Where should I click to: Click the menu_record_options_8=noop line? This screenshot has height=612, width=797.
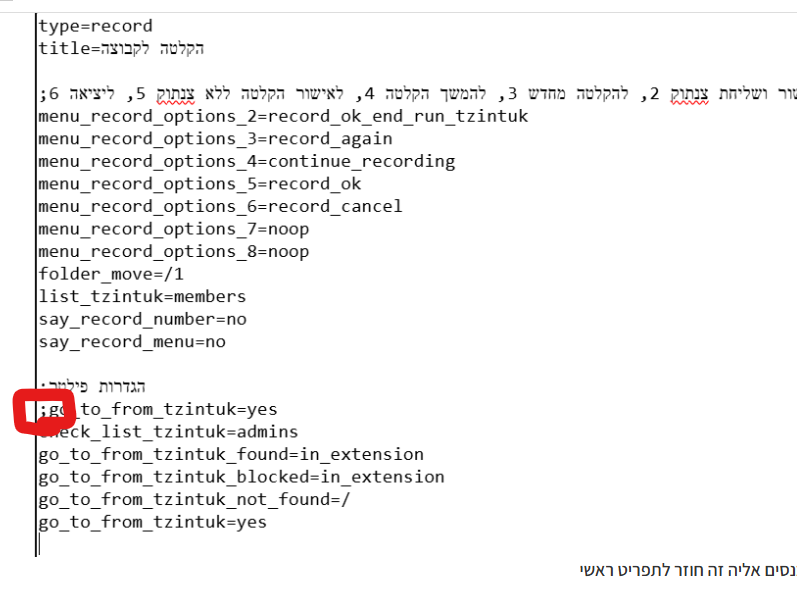pos(173,251)
